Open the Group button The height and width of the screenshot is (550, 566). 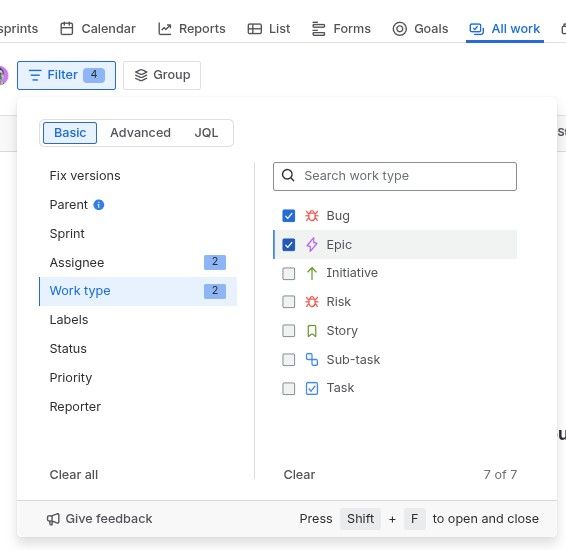pos(162,75)
